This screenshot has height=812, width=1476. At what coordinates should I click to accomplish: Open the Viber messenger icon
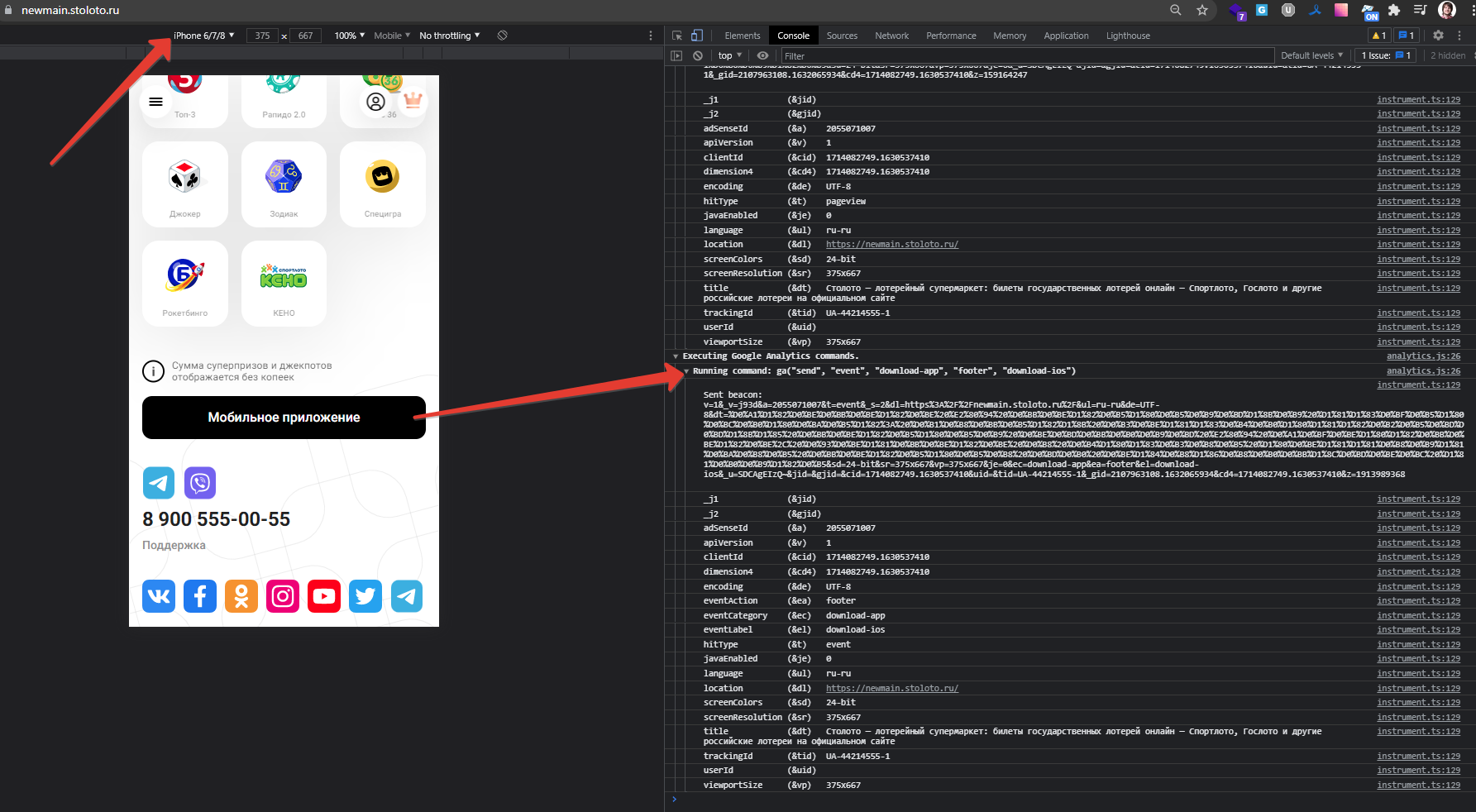click(200, 483)
